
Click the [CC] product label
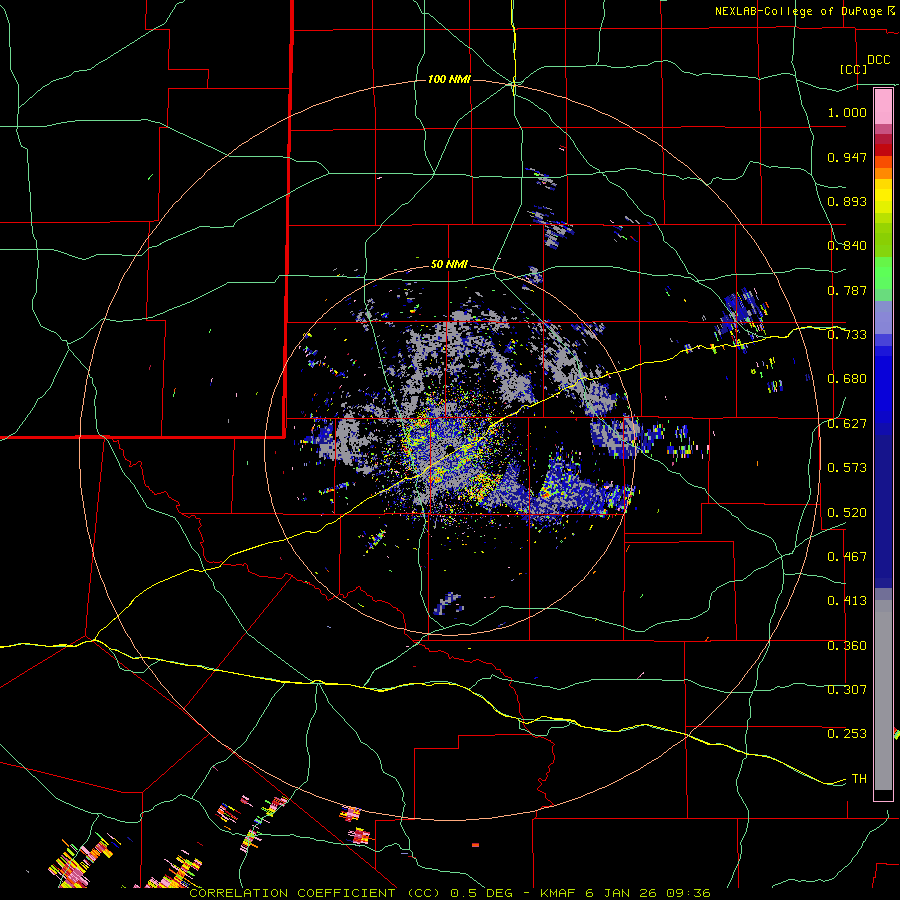[854, 69]
